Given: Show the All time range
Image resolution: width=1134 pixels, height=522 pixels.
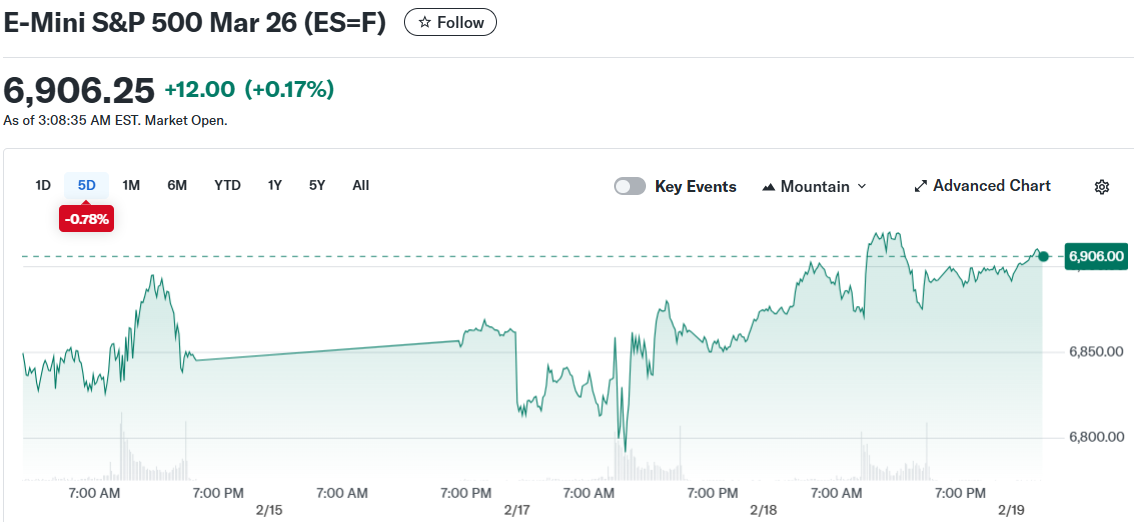Looking at the screenshot, I should coord(361,185).
